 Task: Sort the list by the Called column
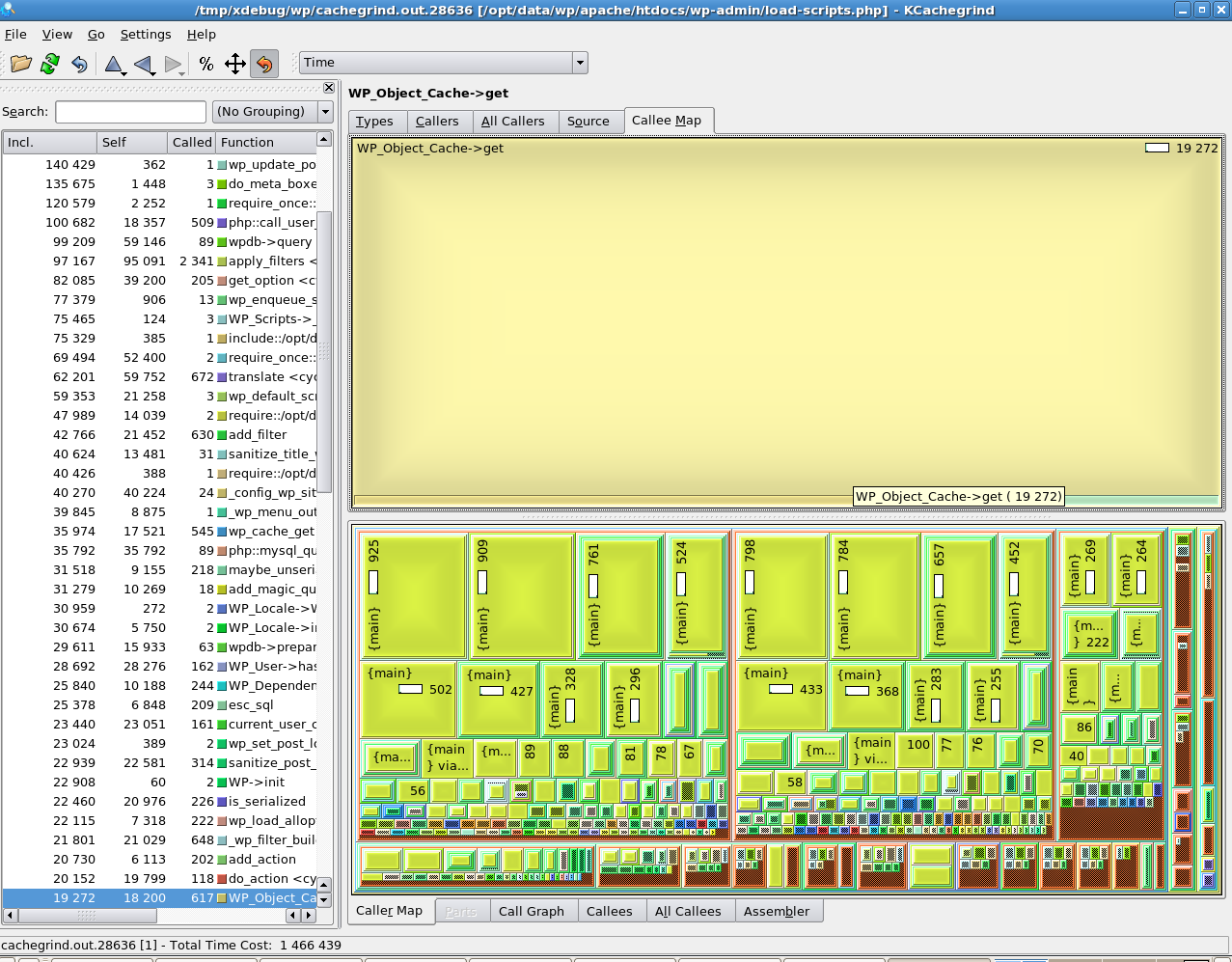tap(192, 142)
